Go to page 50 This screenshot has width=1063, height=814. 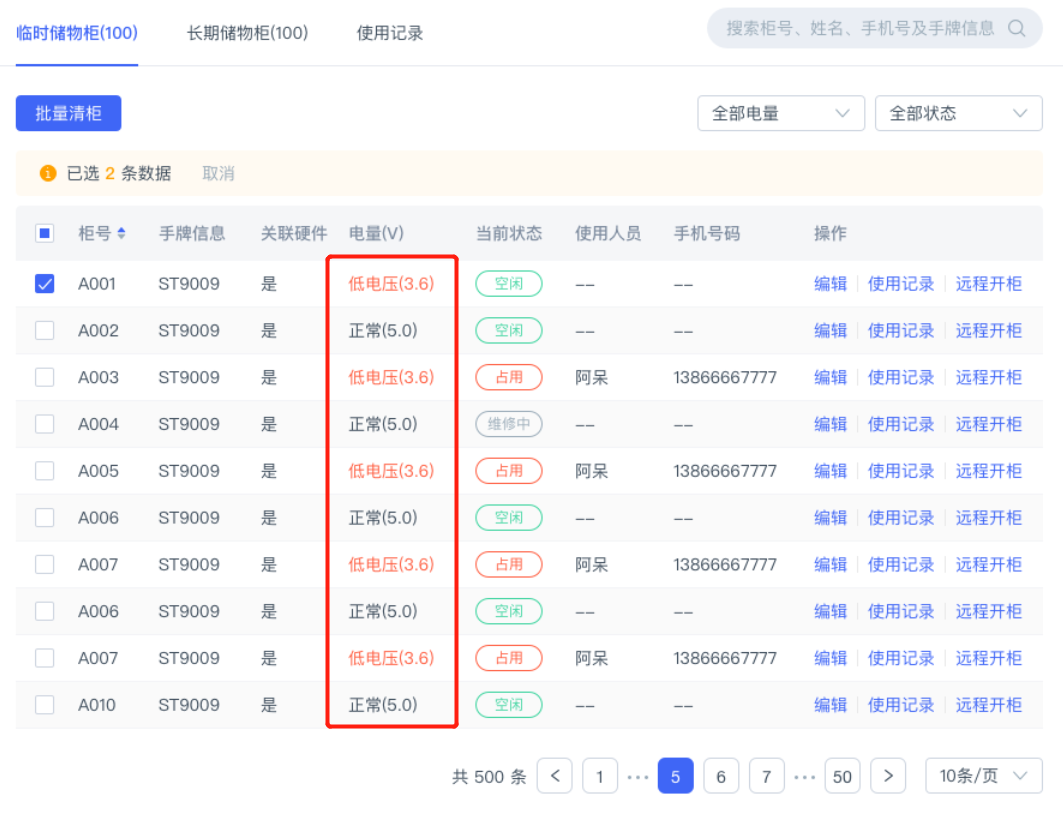[842, 776]
